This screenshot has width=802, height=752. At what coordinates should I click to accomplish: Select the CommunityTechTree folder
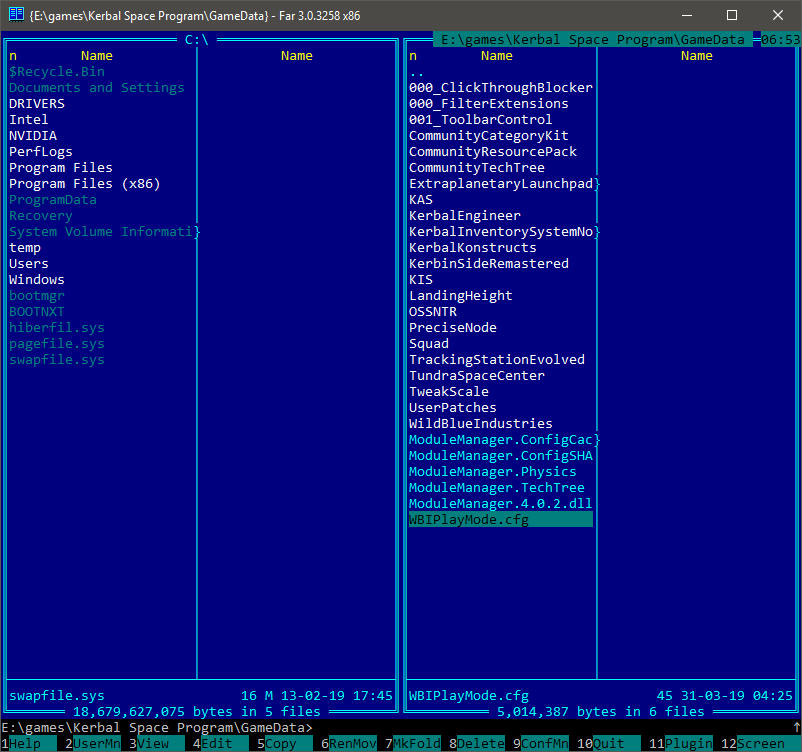(477, 168)
